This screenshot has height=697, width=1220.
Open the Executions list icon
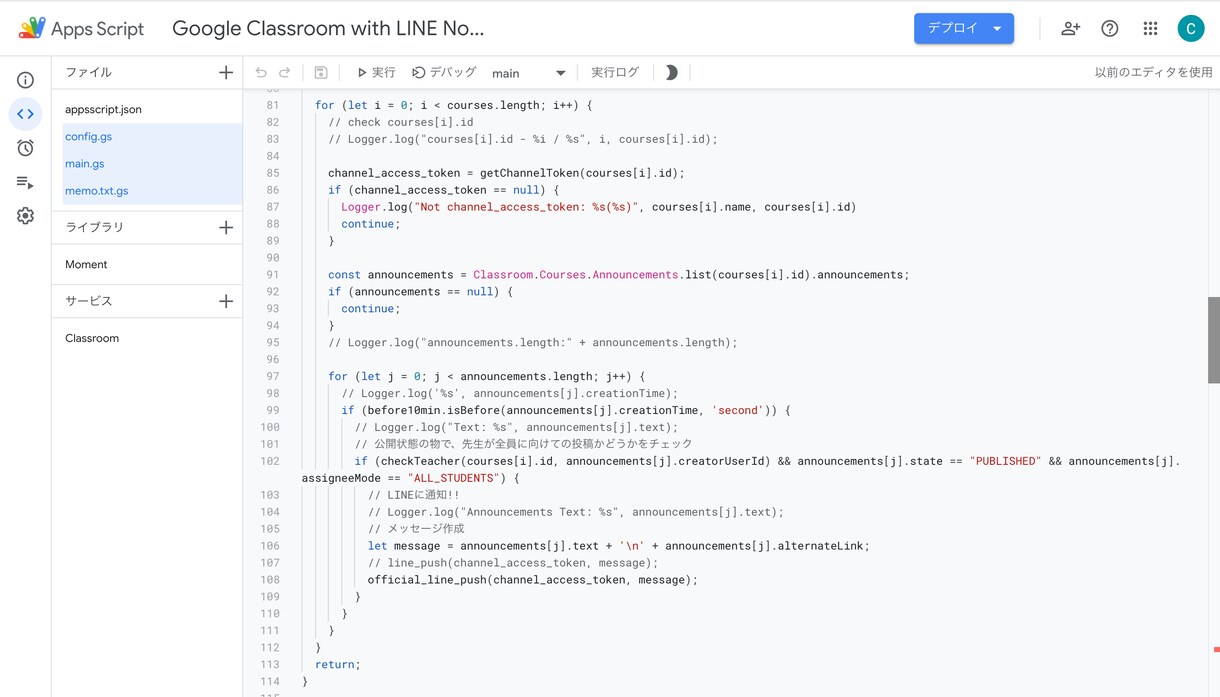click(26, 182)
